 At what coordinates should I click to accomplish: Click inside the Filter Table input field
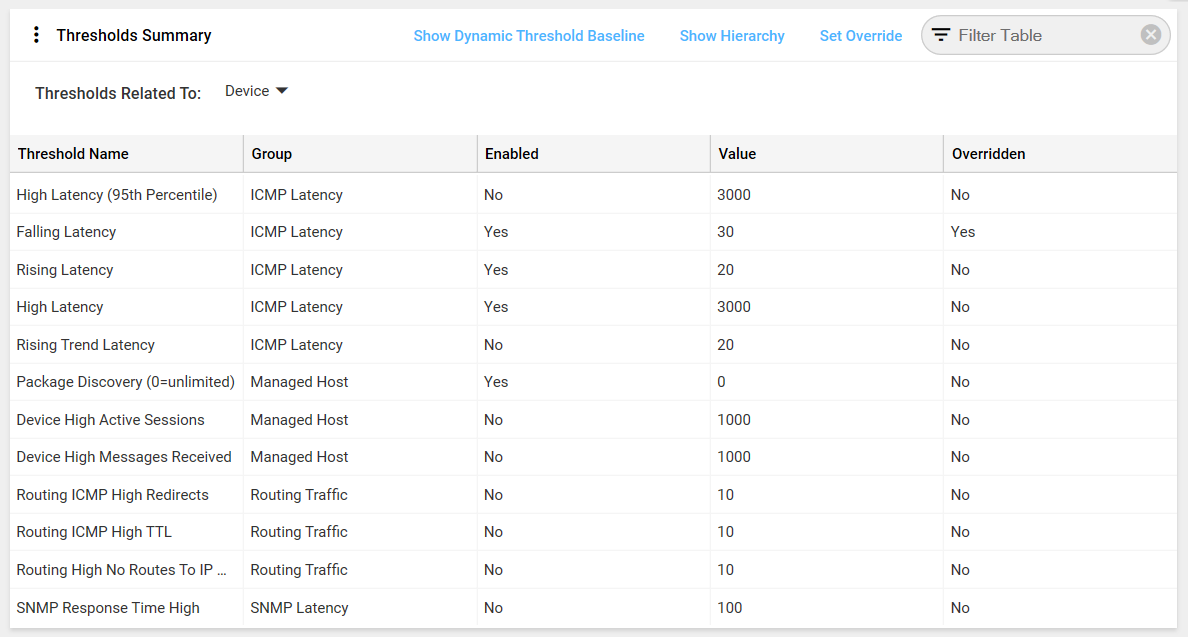[1030, 34]
